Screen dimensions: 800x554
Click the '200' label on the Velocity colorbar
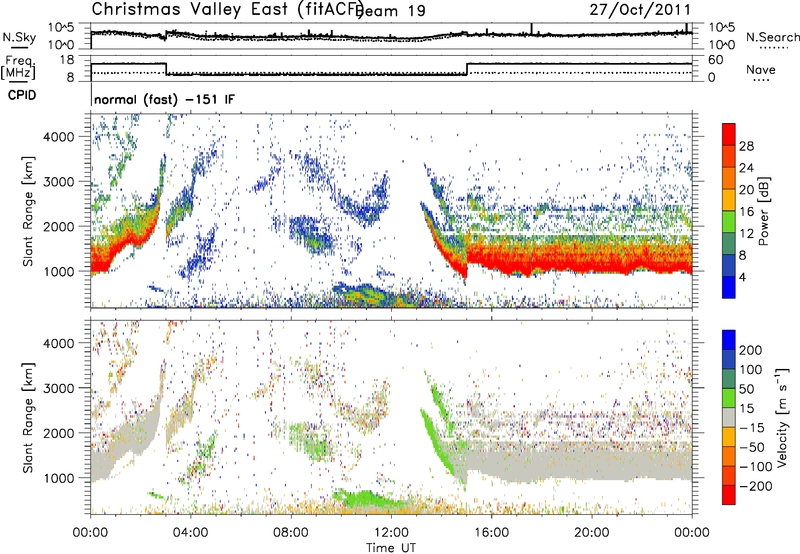[x=751, y=350]
